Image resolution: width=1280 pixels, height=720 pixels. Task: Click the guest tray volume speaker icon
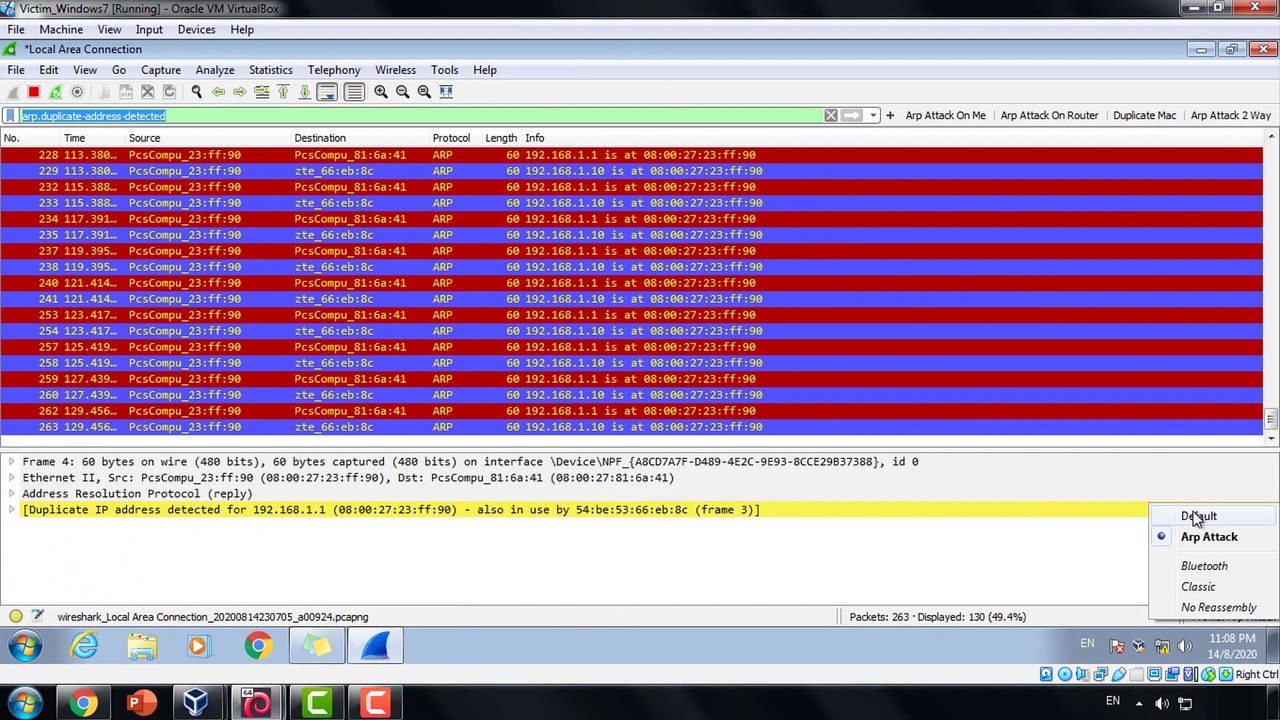1183,646
